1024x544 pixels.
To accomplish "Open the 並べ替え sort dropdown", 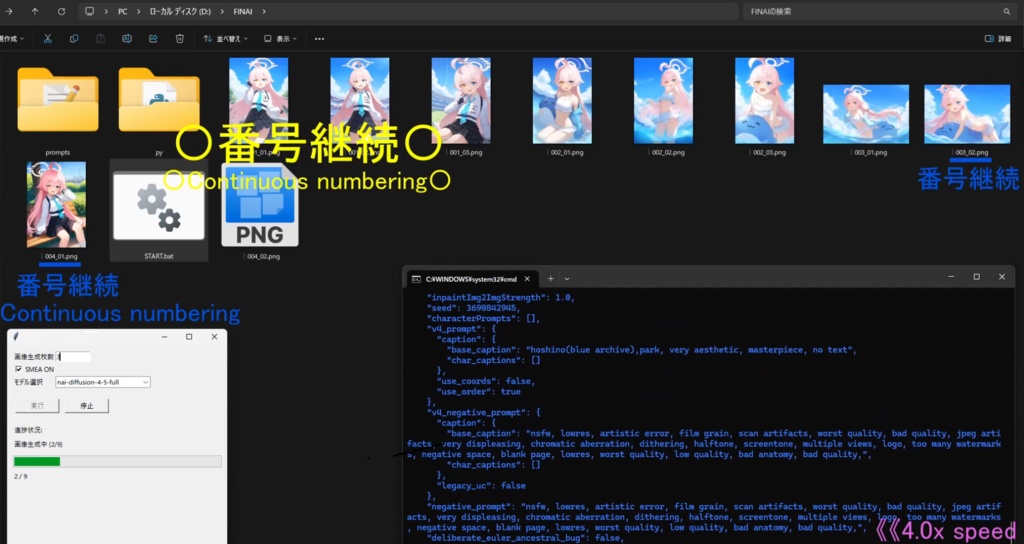I will (225, 39).
